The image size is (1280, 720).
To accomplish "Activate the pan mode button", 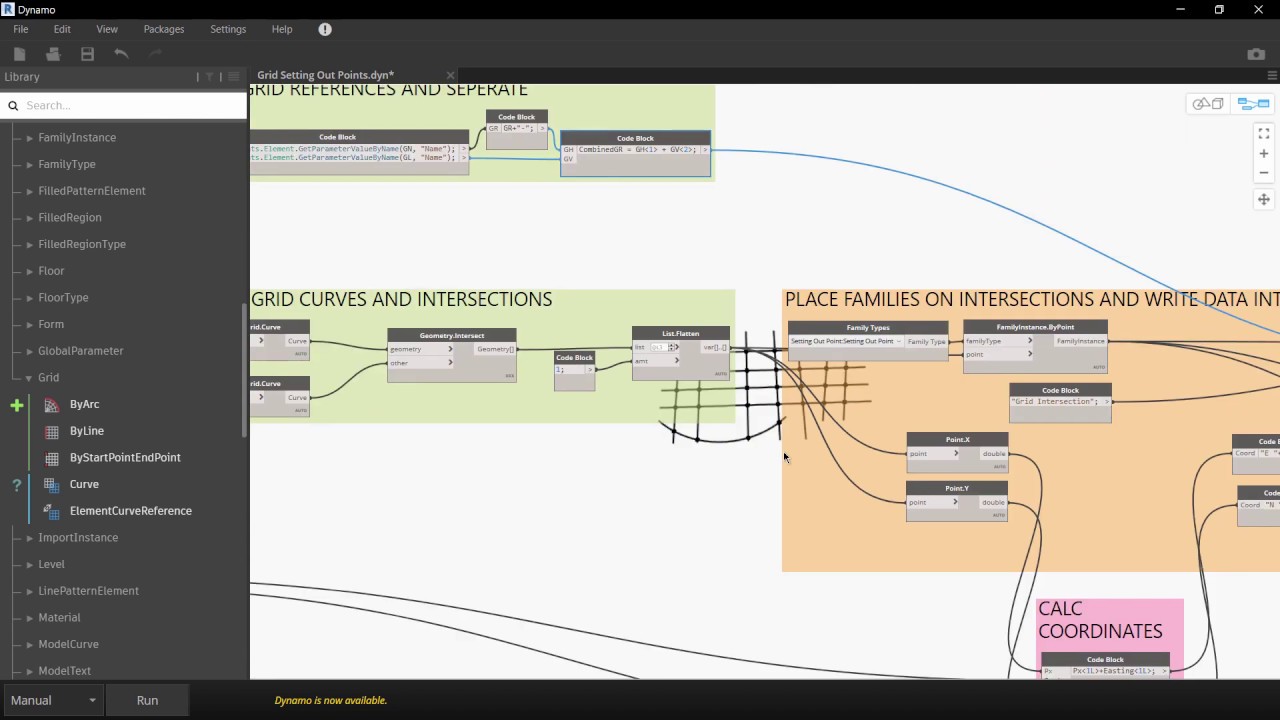I will click(1264, 199).
